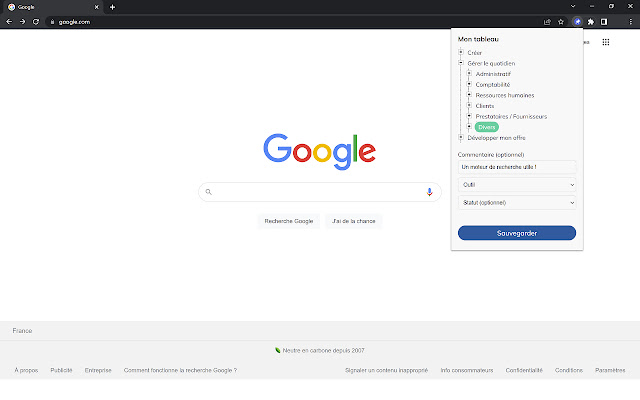Click the J'ai de la chance button
The image size is (640, 400).
(x=353, y=221)
